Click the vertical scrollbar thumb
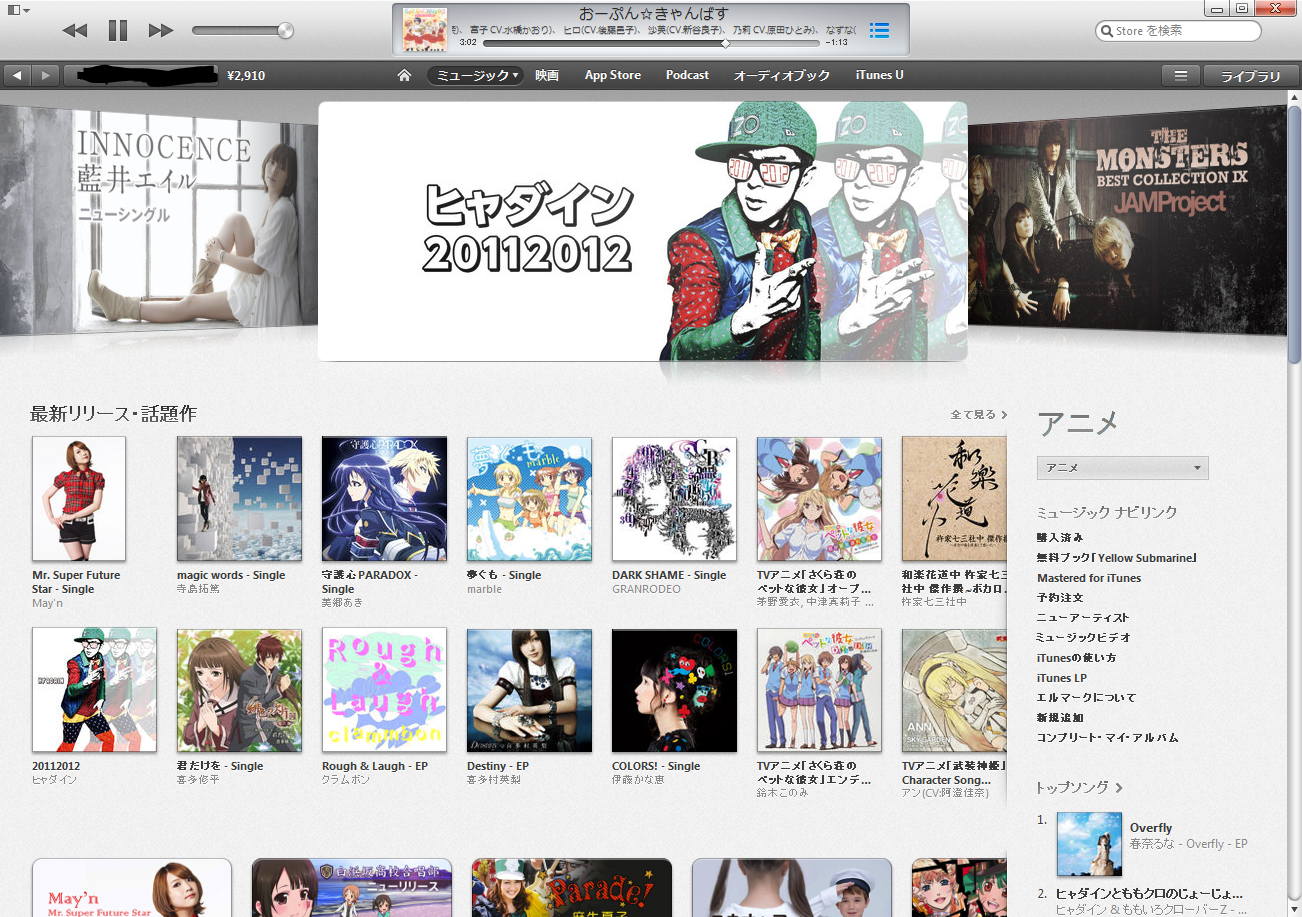The height and width of the screenshot is (917, 1302). pos(1294,234)
